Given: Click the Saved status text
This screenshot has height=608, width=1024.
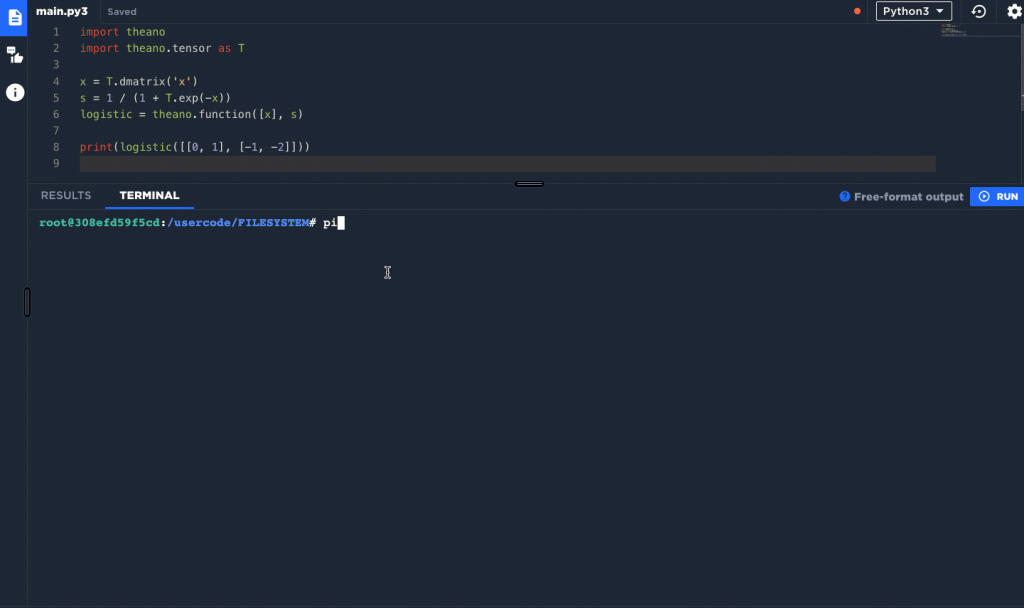Looking at the screenshot, I should pos(122,12).
